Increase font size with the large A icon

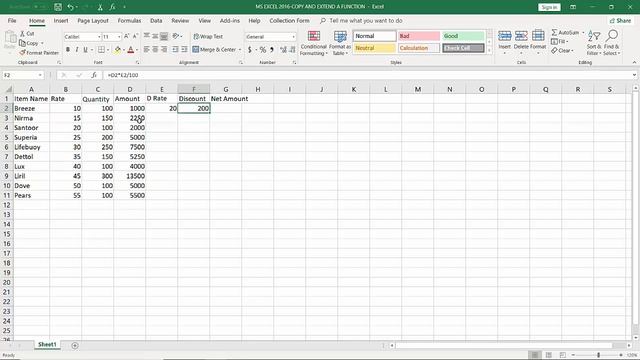click(127, 36)
